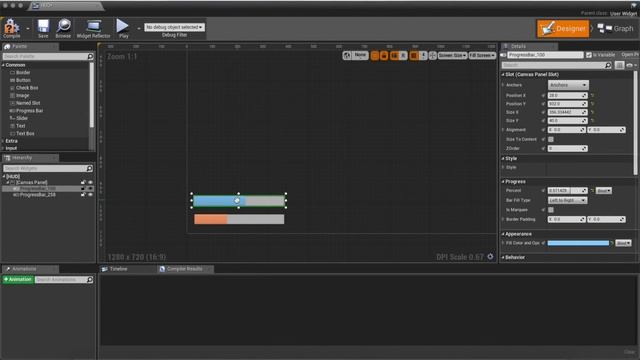This screenshot has height=360, width=640.
Task: Click the blue progress bar on canvas
Action: pos(239,200)
